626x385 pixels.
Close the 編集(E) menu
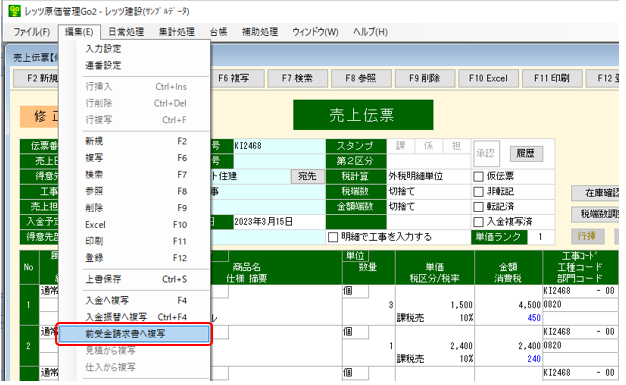coord(79,32)
